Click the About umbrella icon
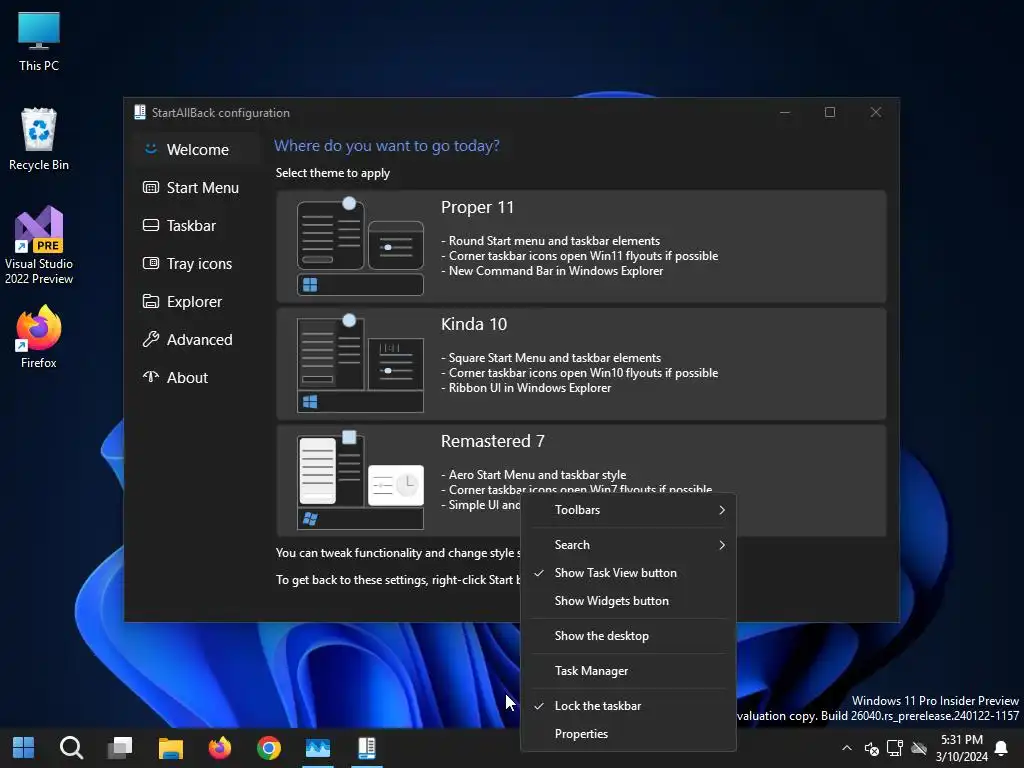Screen dimensions: 1024x768 click(x=151, y=377)
